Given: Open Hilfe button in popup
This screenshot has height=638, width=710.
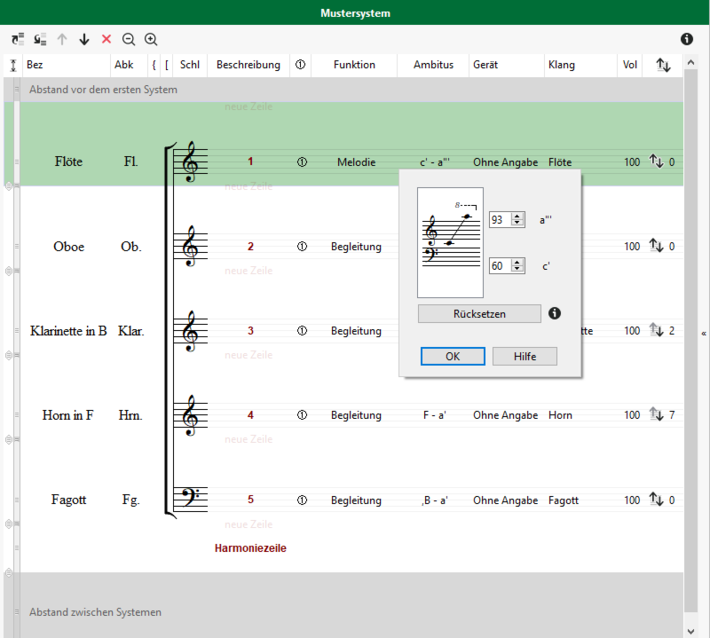Looking at the screenshot, I should 525,356.
